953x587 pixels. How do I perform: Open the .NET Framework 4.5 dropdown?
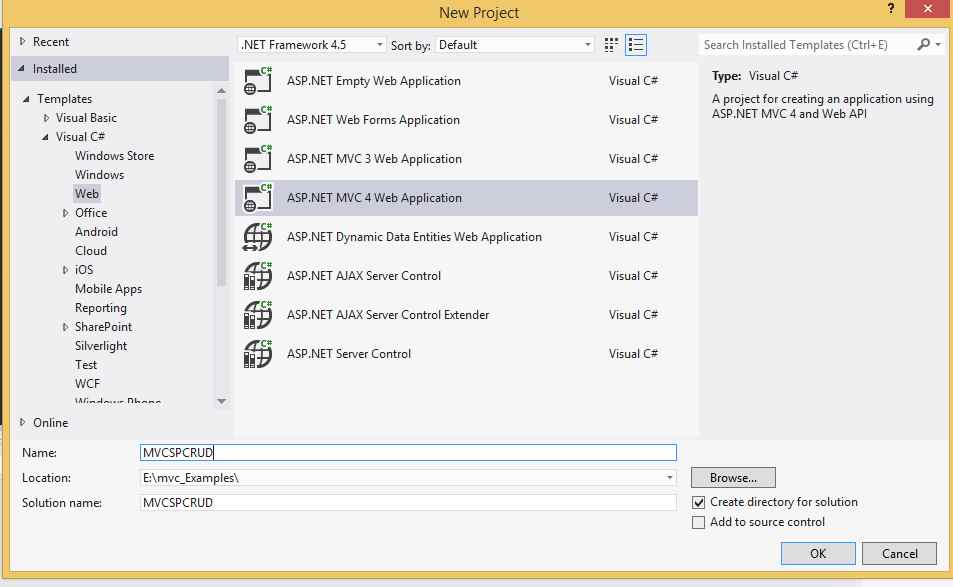380,44
